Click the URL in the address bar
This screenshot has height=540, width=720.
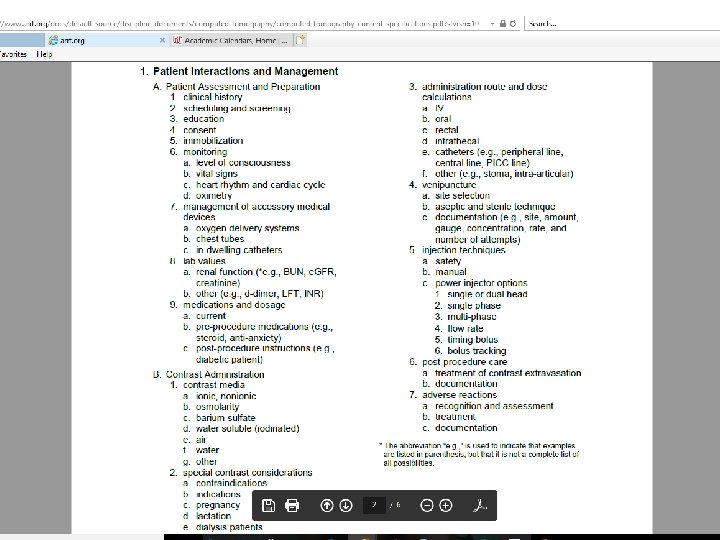[239, 23]
